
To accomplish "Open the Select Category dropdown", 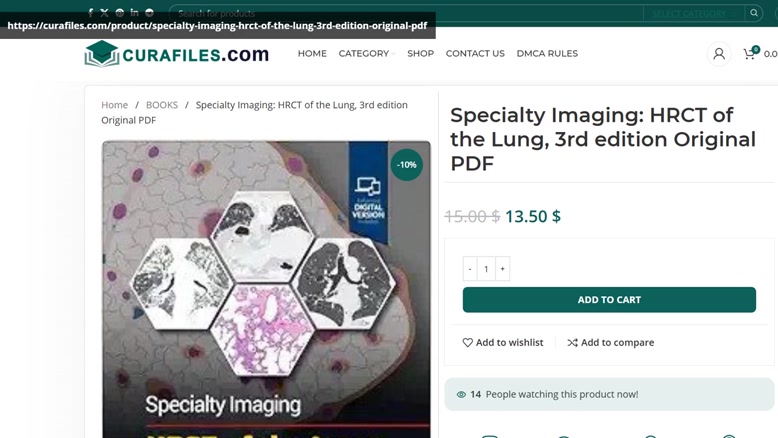I will click(690, 13).
